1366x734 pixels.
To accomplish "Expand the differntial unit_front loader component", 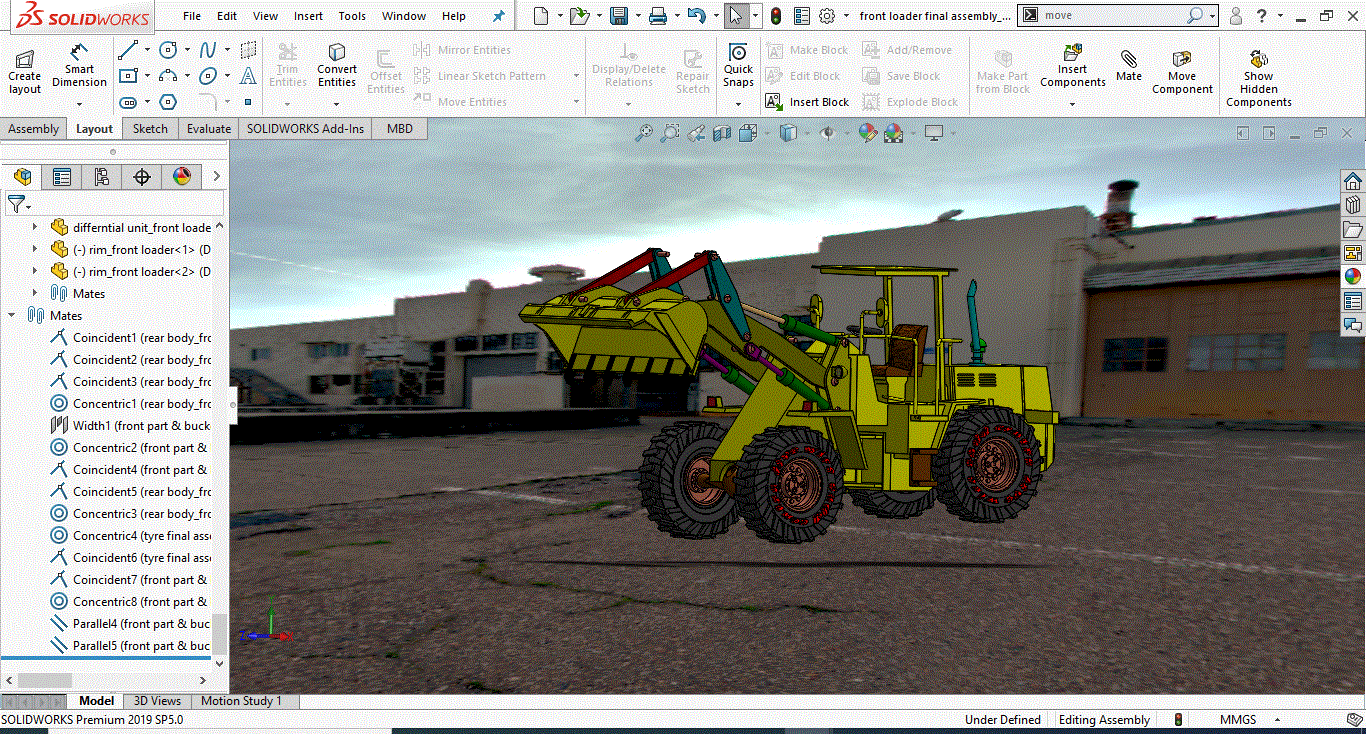I will pyautogui.click(x=35, y=228).
